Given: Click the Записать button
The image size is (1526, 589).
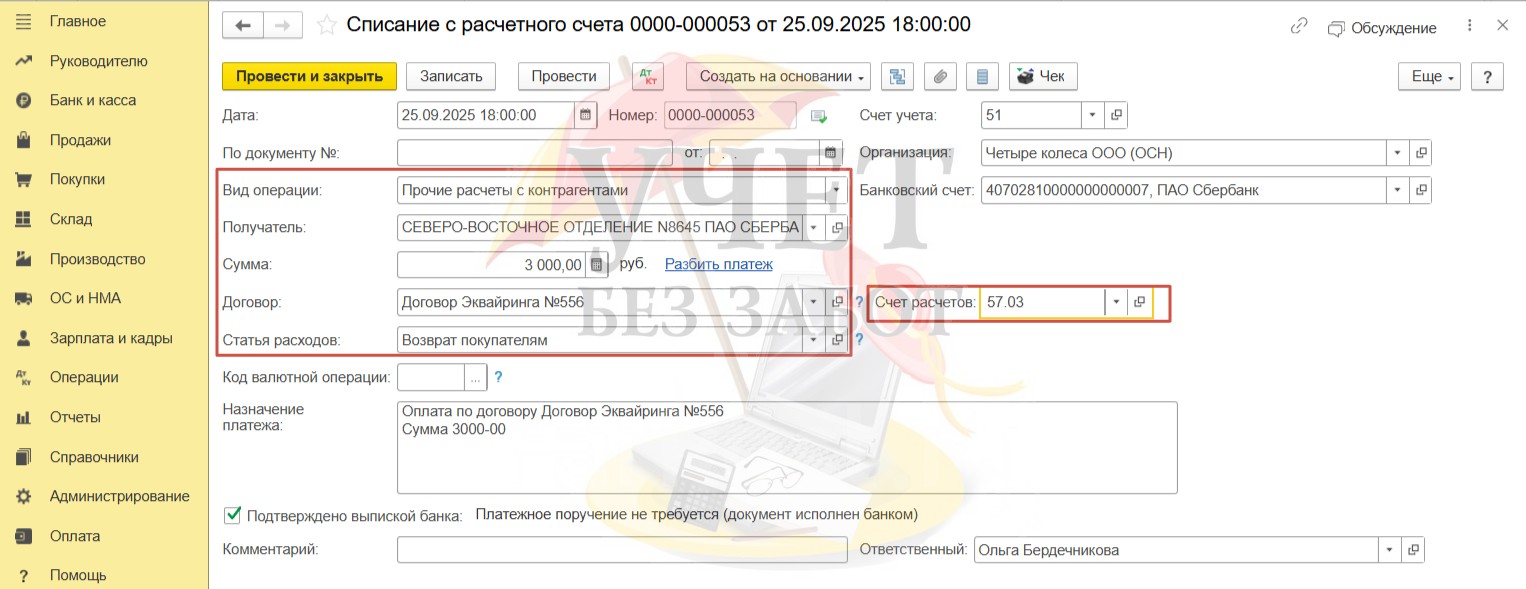Looking at the screenshot, I should click(451, 76).
